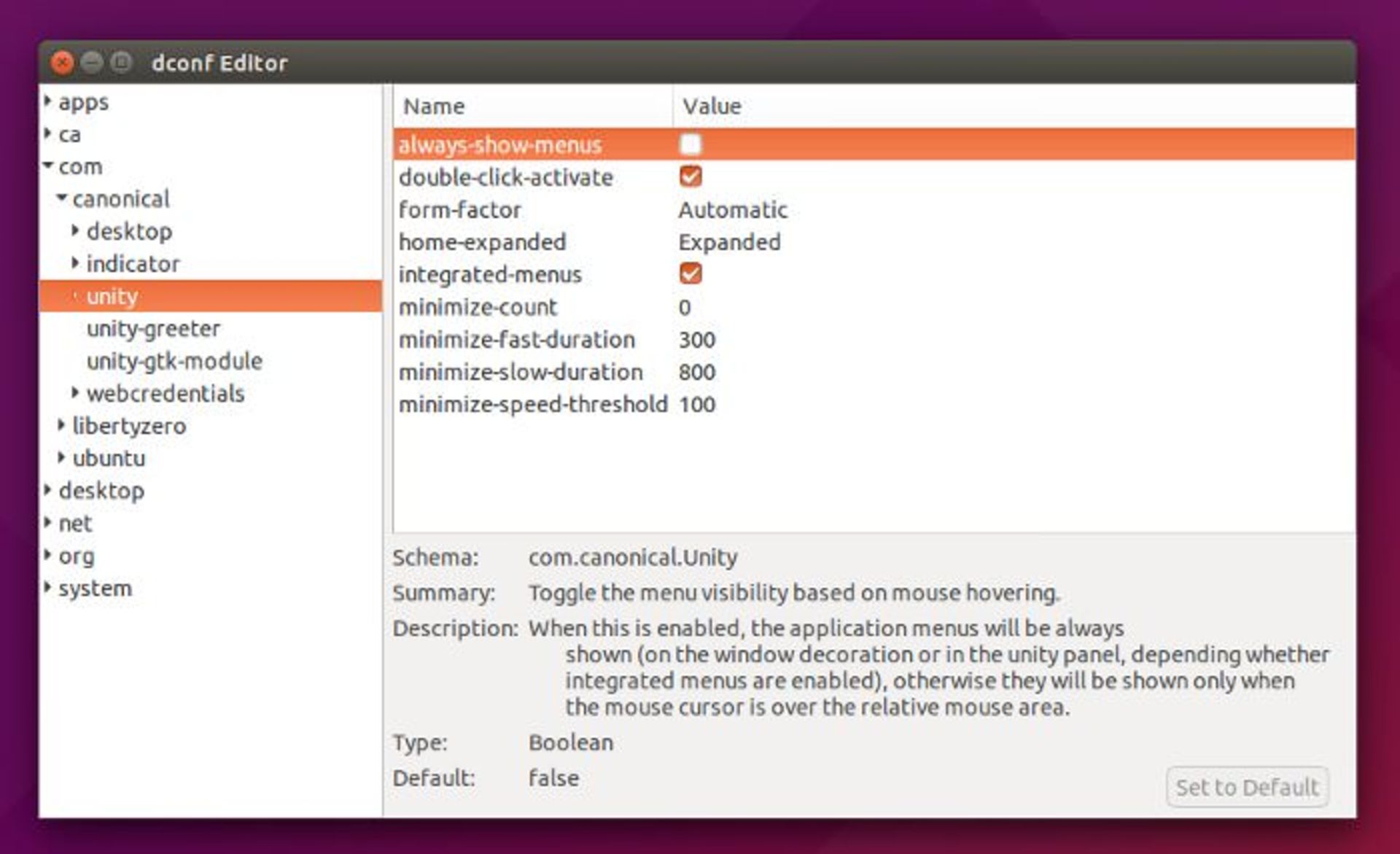Uncheck double-click-activate
The height and width of the screenshot is (854, 1400).
690,176
